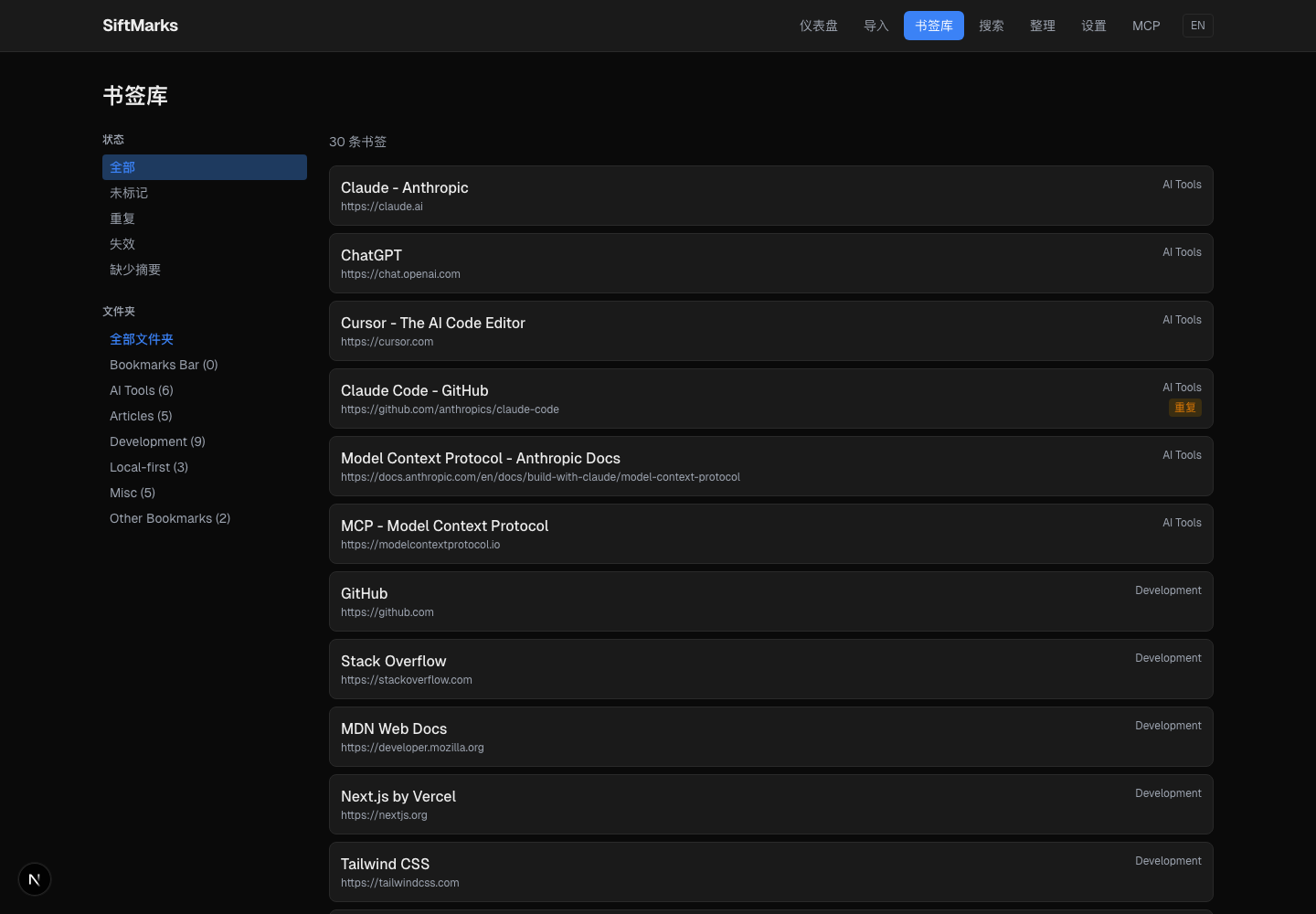Viewport: 1316px width, 914px height.
Task: Click the SiftMarks logo link
Action: click(141, 26)
